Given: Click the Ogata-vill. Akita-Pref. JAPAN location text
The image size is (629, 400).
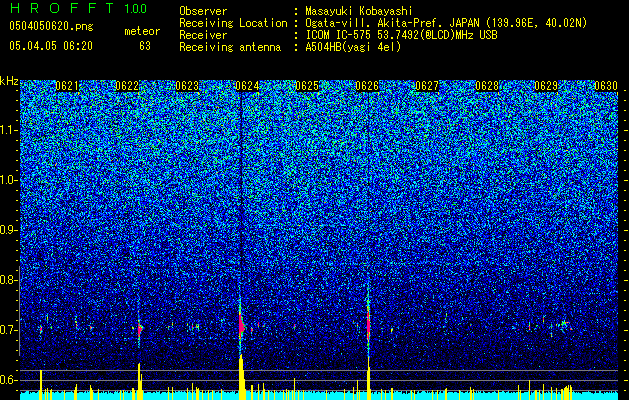Looking at the screenshot, I should 446,23.
